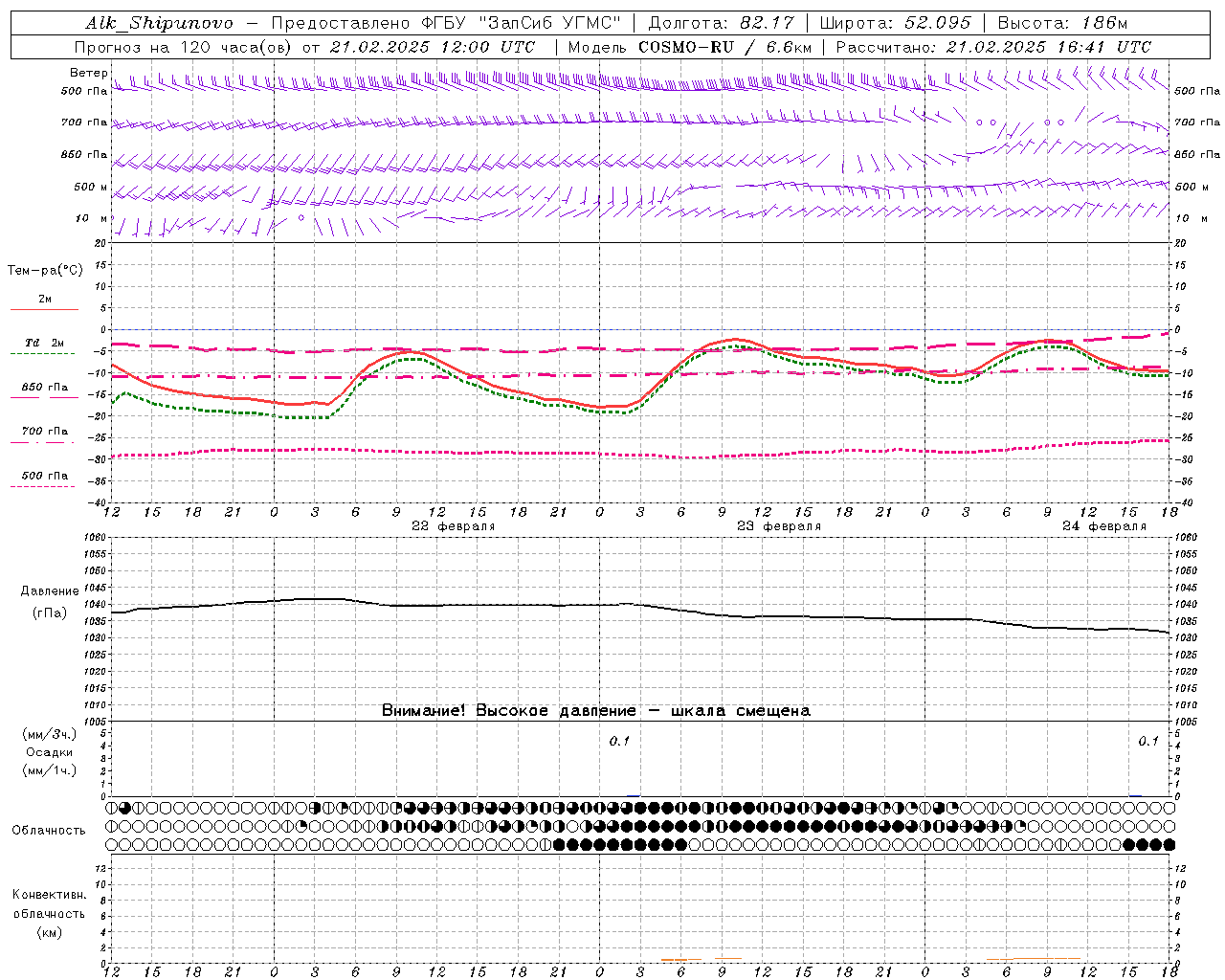Select the Высота: 186м text
This screenshot has width=1225, height=980.
coord(1063,24)
